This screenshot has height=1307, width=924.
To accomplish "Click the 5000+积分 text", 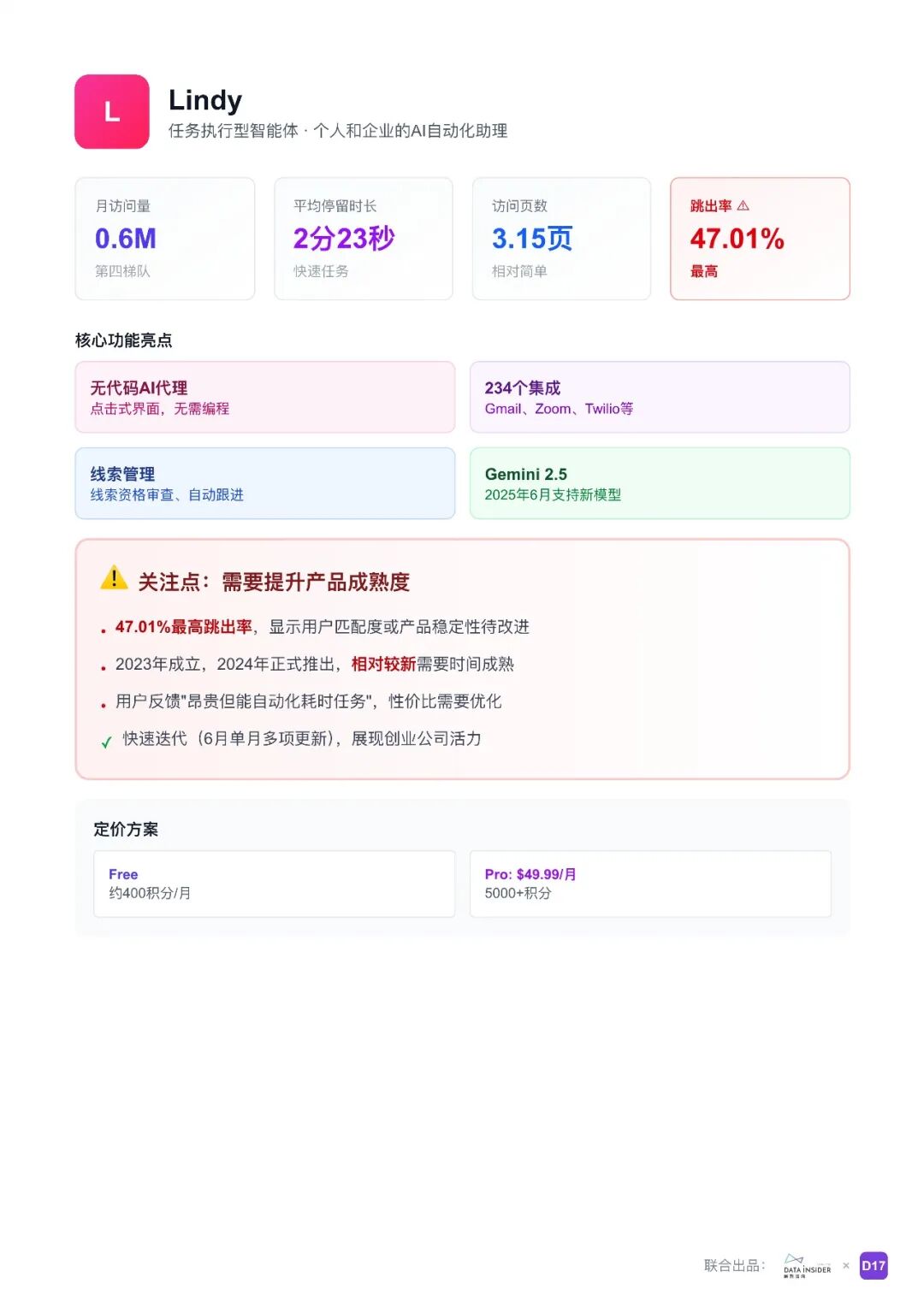I will coord(518,893).
